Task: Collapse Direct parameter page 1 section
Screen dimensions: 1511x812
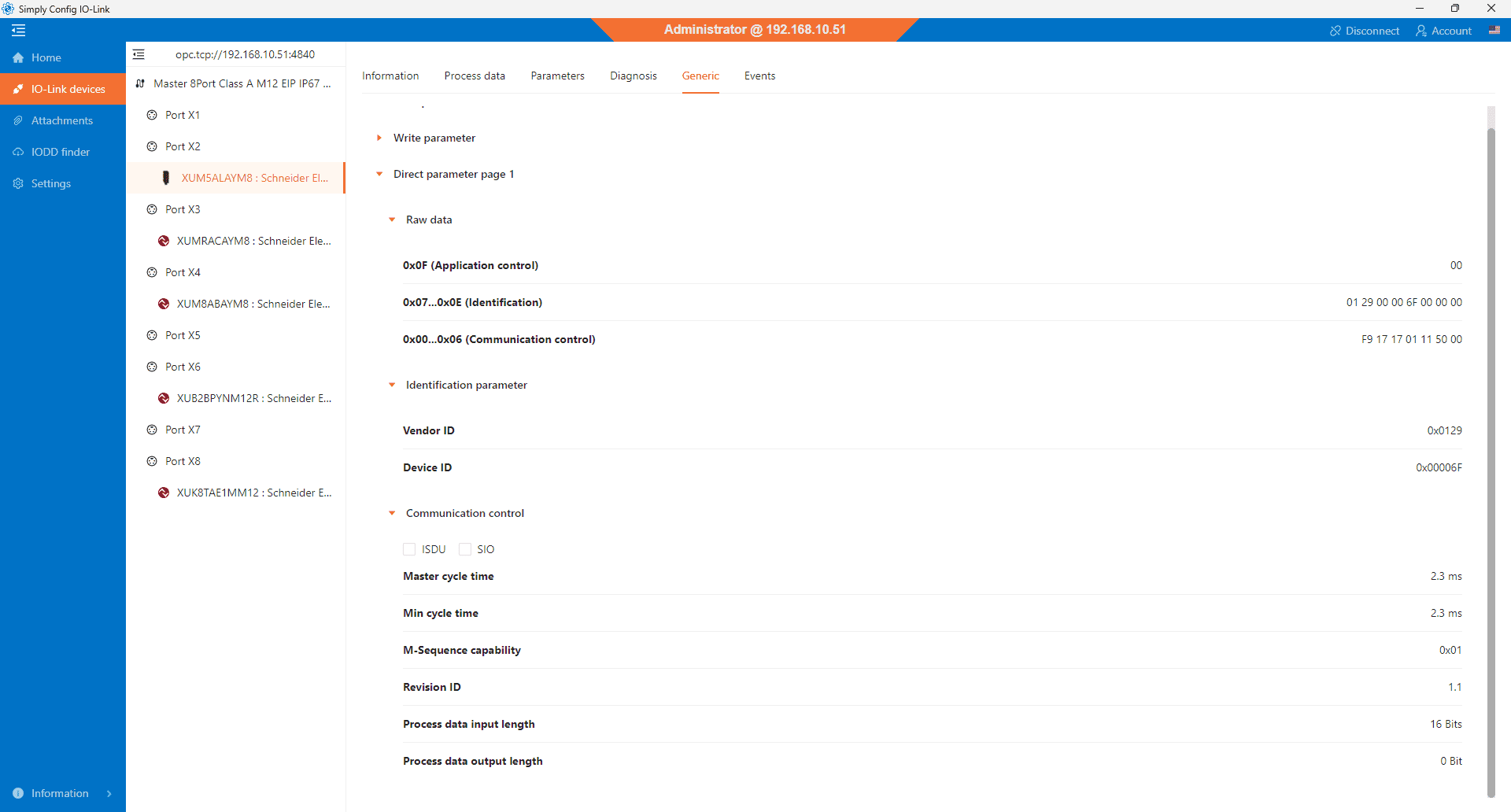Action: click(x=379, y=174)
